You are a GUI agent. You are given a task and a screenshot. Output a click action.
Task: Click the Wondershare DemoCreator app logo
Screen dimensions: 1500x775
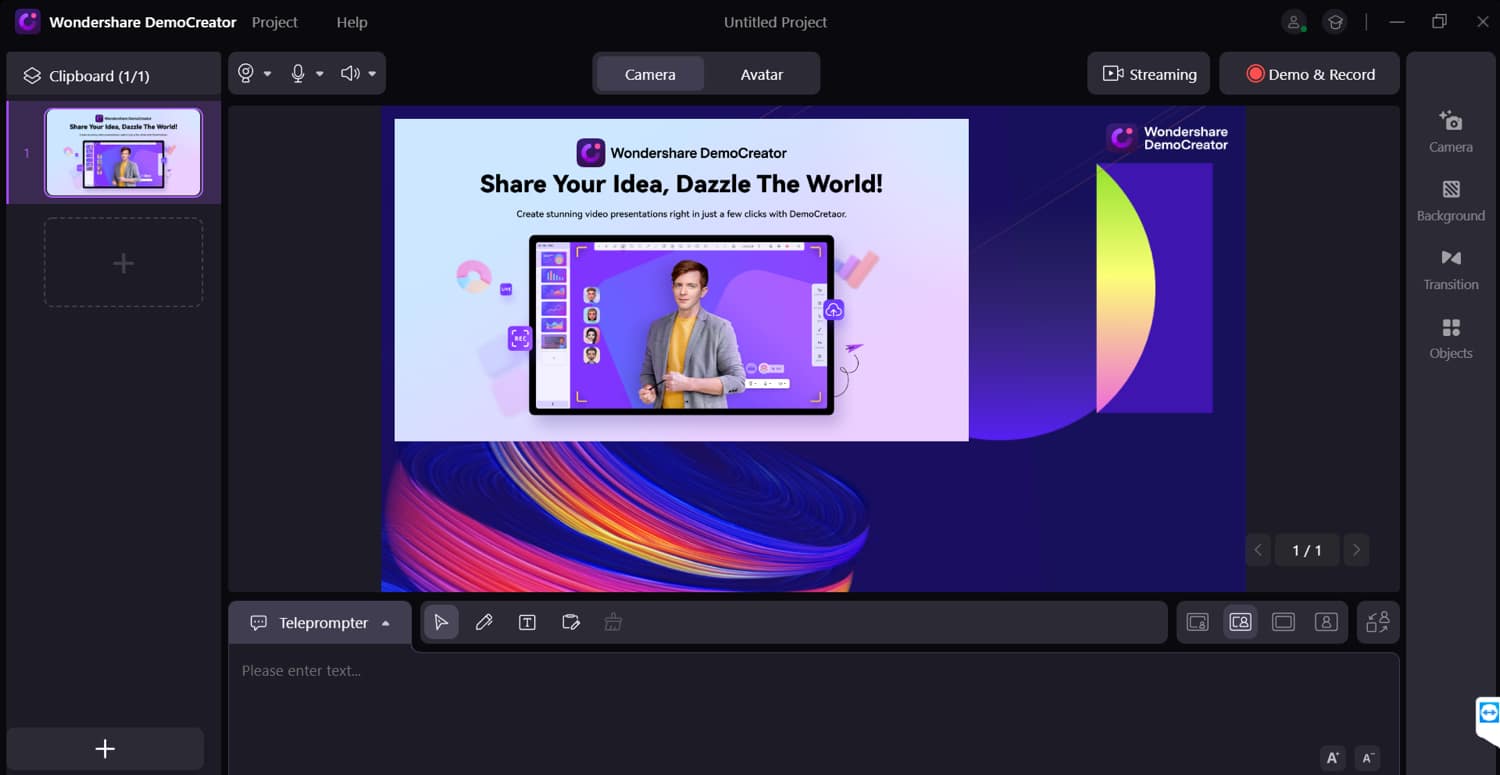[27, 21]
